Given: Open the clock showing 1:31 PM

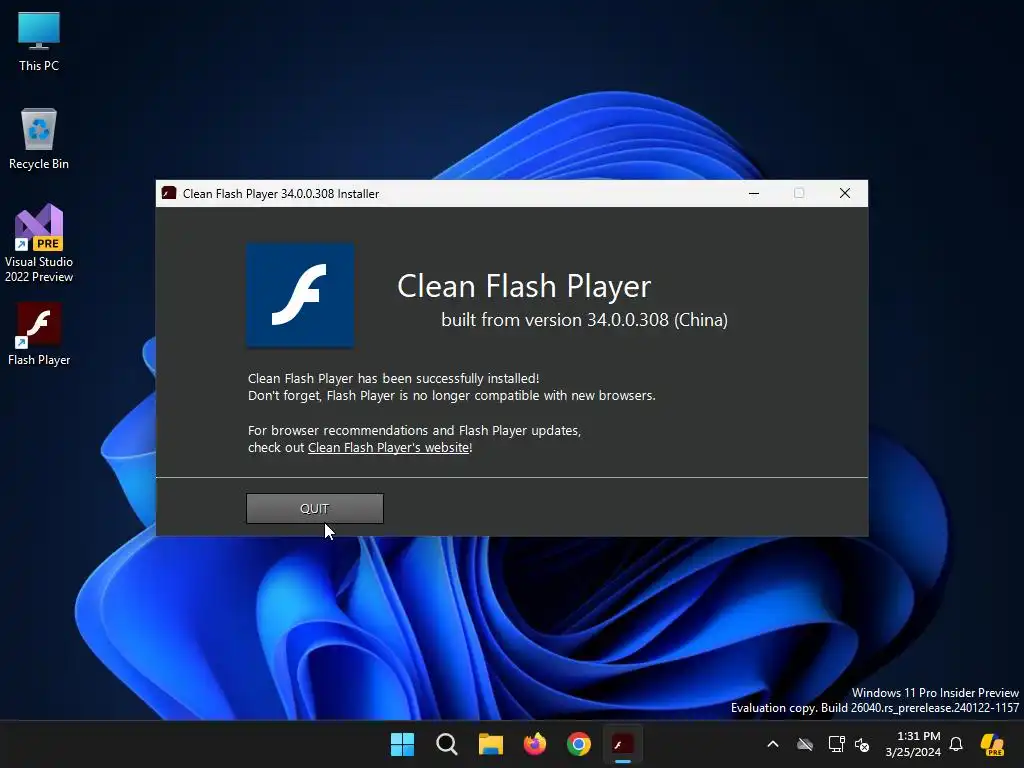Looking at the screenshot, I should pos(913,744).
